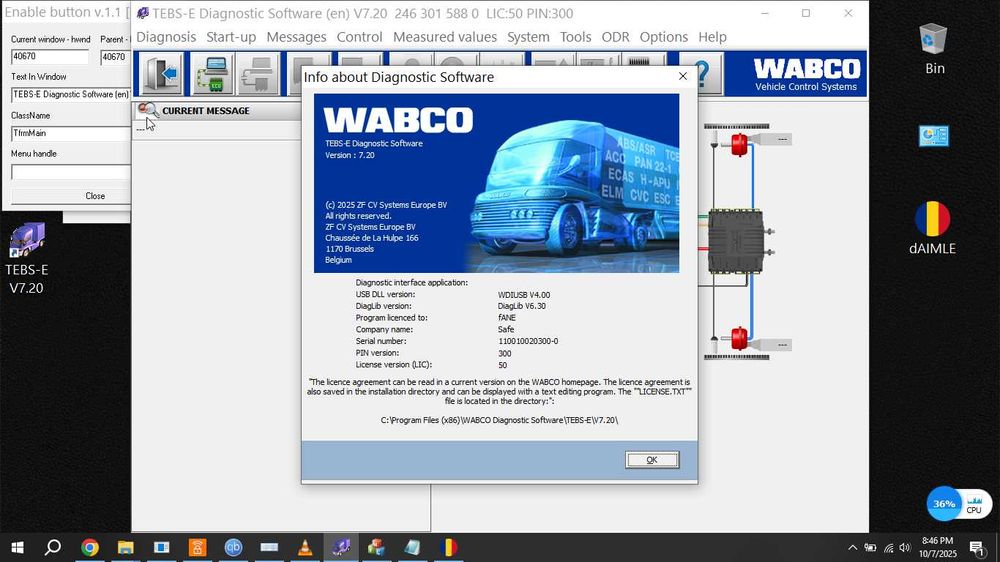The height and width of the screenshot is (562, 1000).
Task: Open the System menu
Action: point(528,37)
